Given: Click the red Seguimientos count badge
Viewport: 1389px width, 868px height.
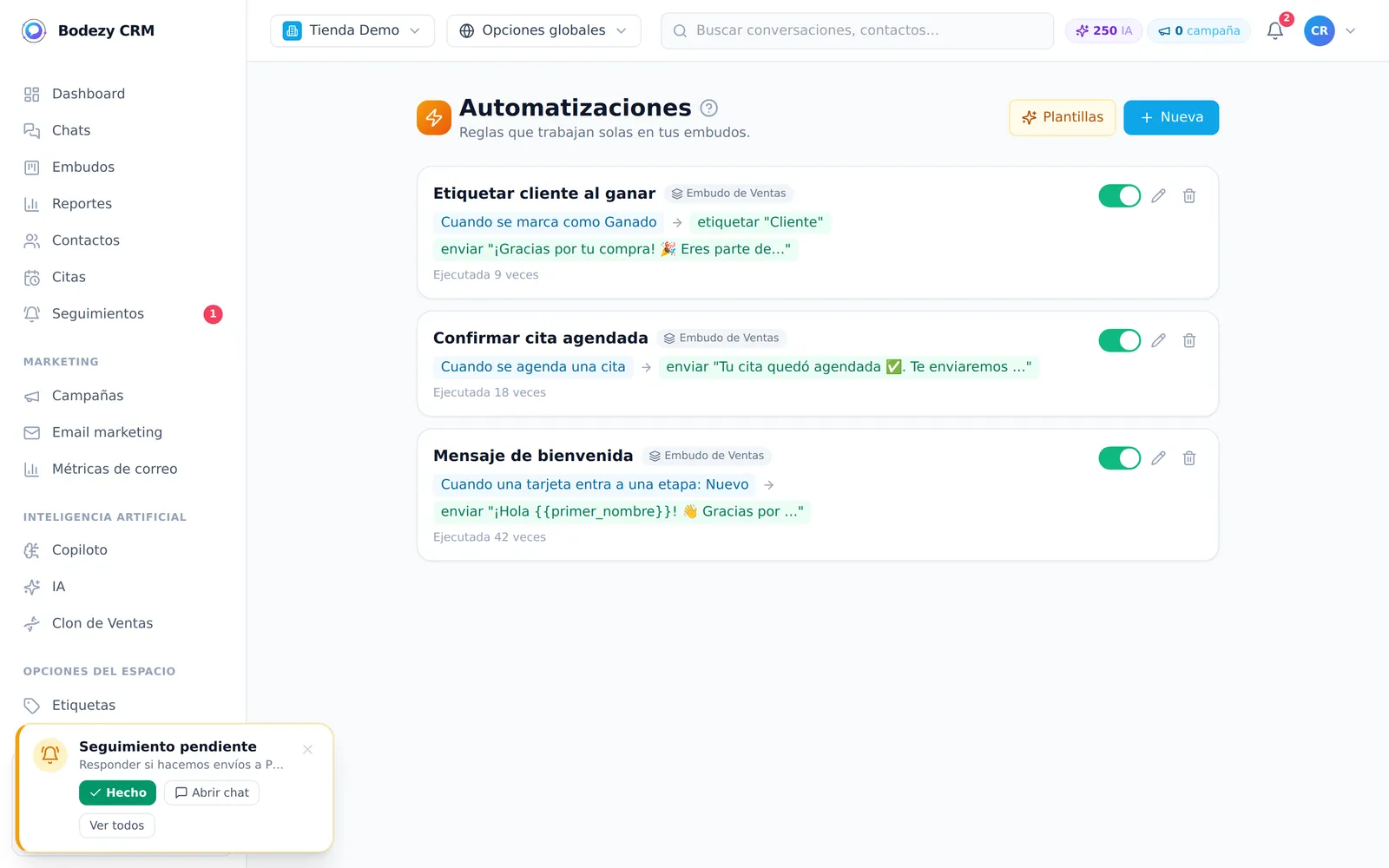Looking at the screenshot, I should tap(213, 314).
